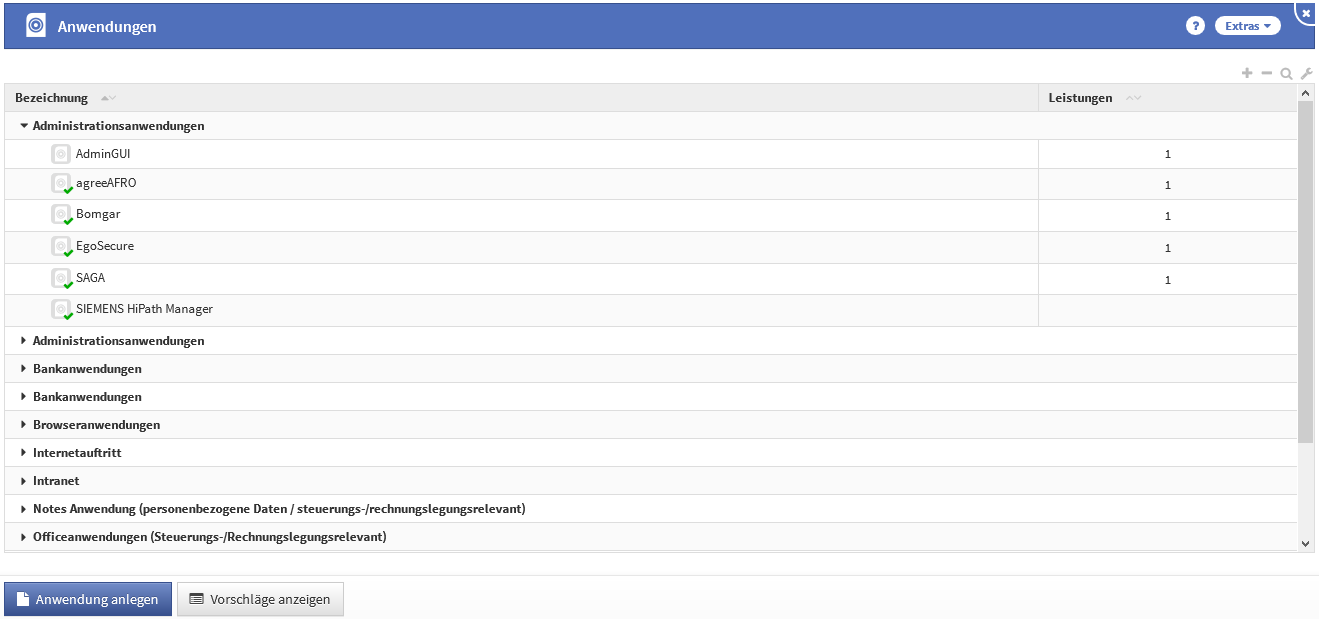
Task: Expand the Browseranwendungen group
Action: [x=24, y=425]
